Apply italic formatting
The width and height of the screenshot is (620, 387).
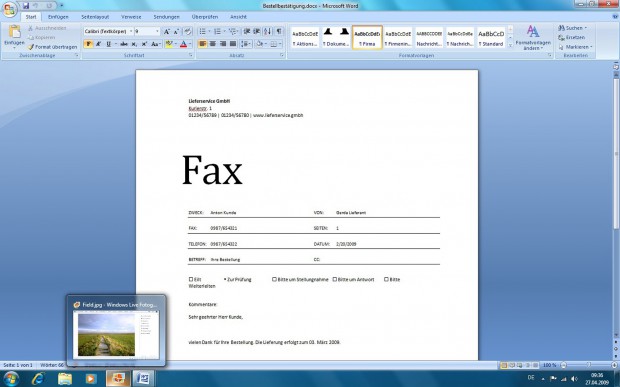coord(98,44)
